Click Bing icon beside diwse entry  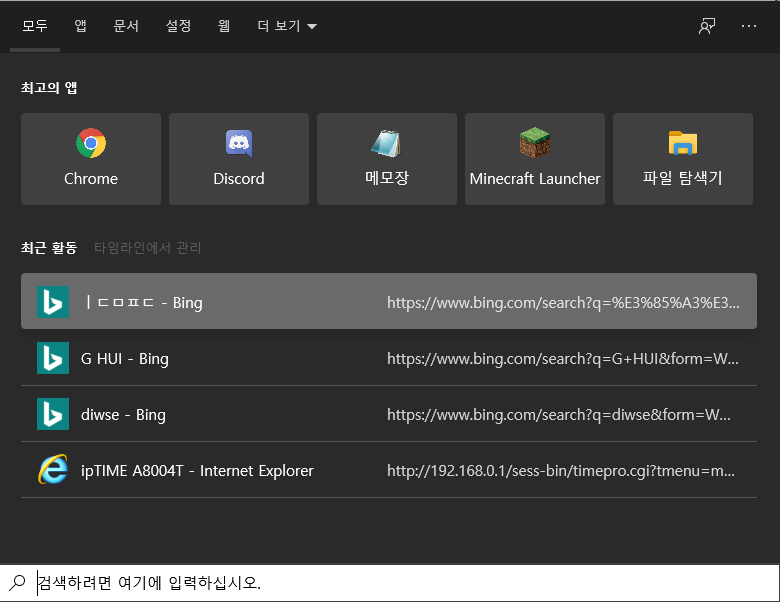pyautogui.click(x=53, y=414)
